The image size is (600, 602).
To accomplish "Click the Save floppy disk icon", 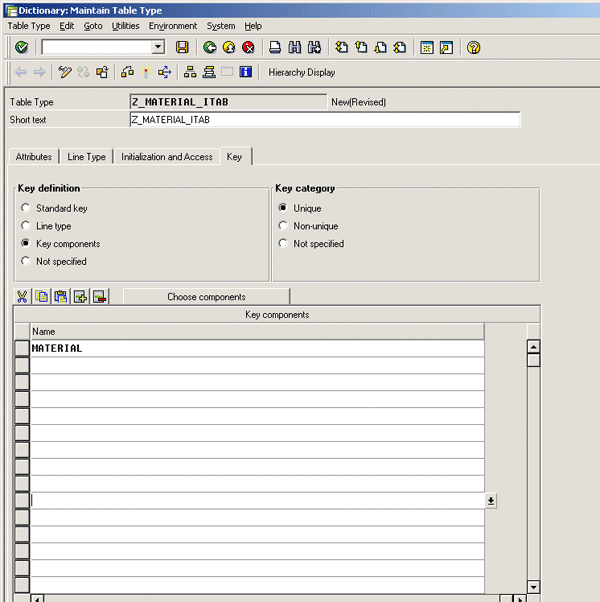I will 182,47.
